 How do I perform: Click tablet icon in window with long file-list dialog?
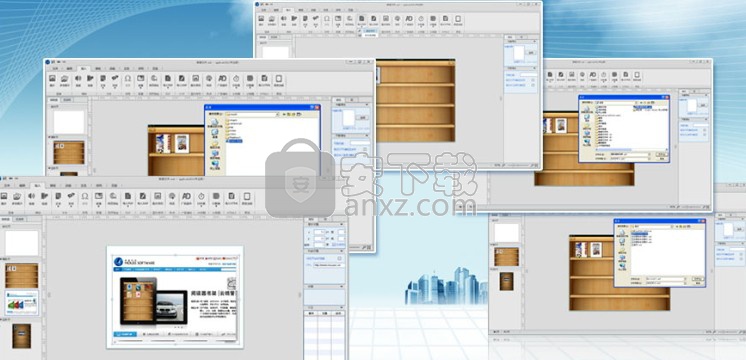(637, 75)
